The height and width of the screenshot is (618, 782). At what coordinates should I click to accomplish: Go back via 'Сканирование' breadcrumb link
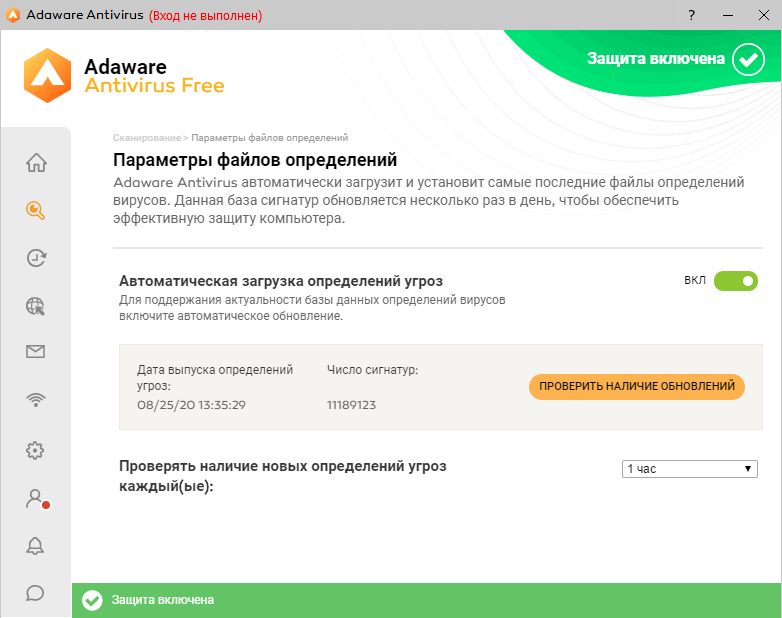pos(147,138)
